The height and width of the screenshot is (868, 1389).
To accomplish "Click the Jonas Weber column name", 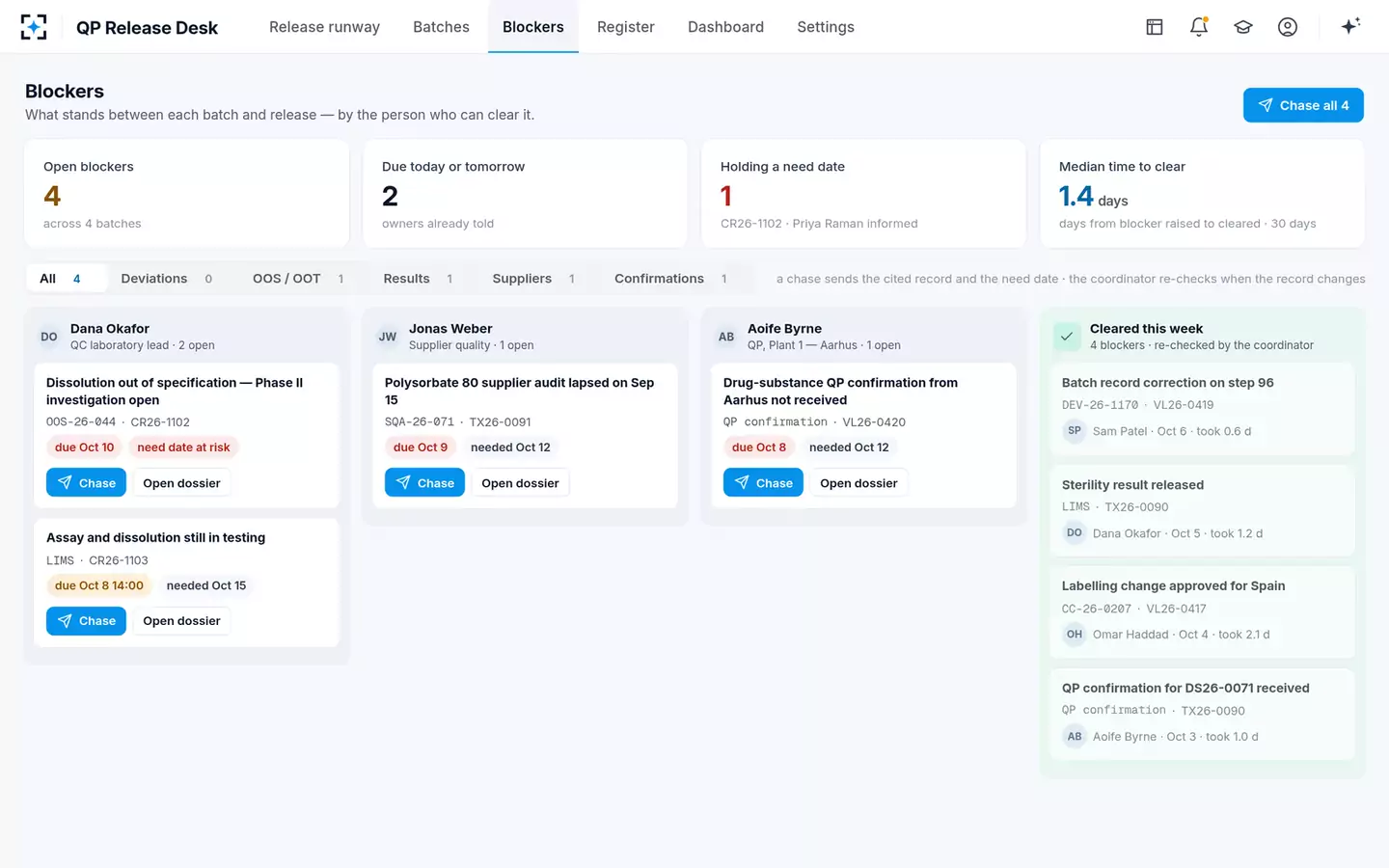I will coord(450,329).
